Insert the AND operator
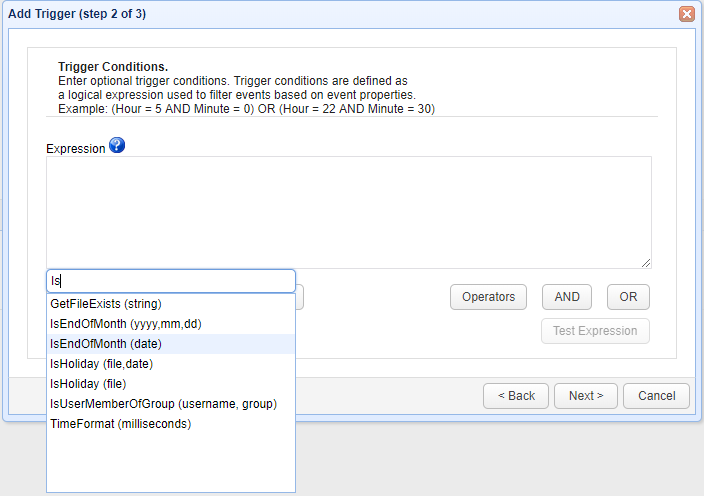The image size is (706, 498). [567, 297]
